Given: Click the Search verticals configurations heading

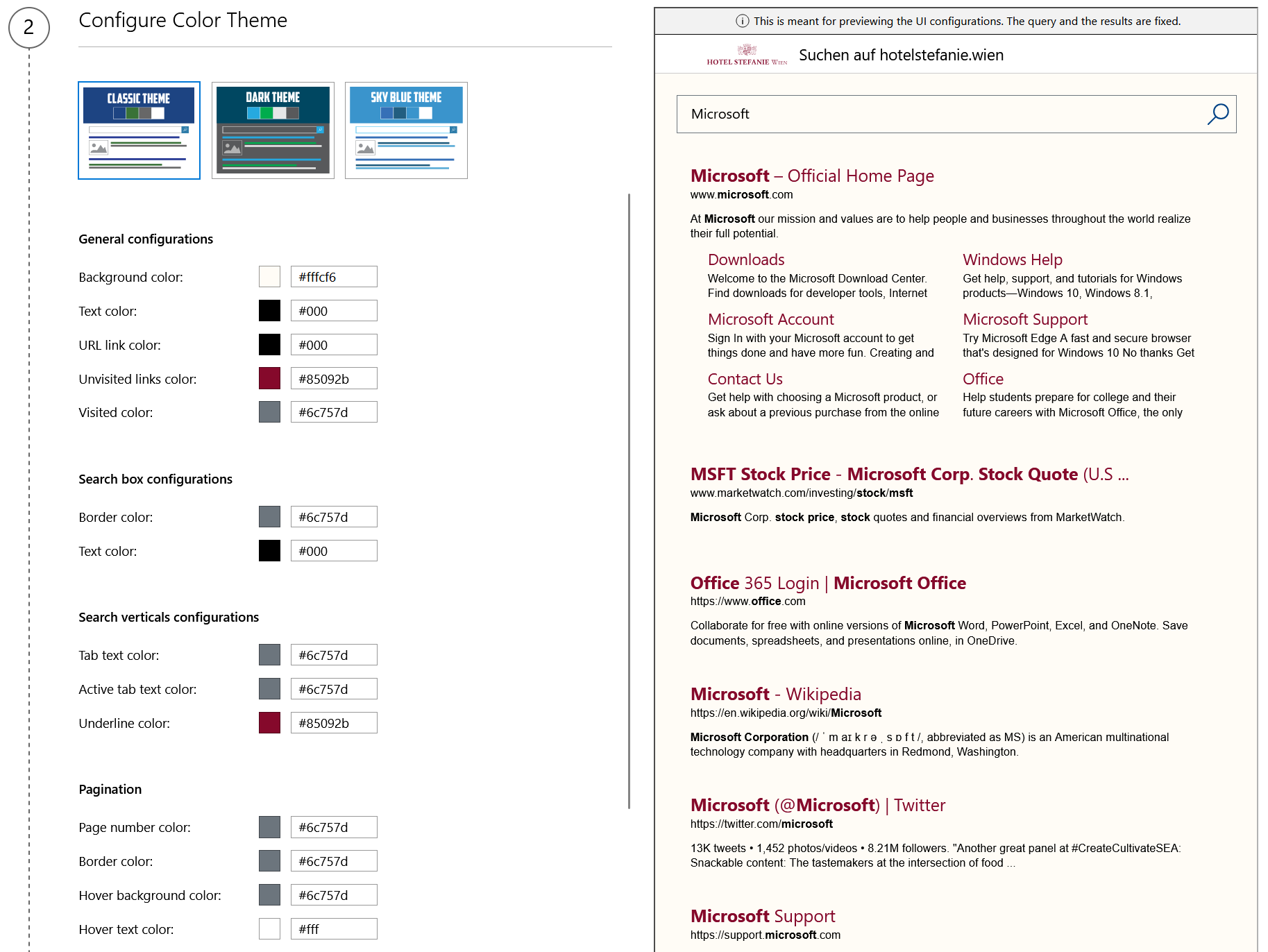Looking at the screenshot, I should (x=169, y=618).
